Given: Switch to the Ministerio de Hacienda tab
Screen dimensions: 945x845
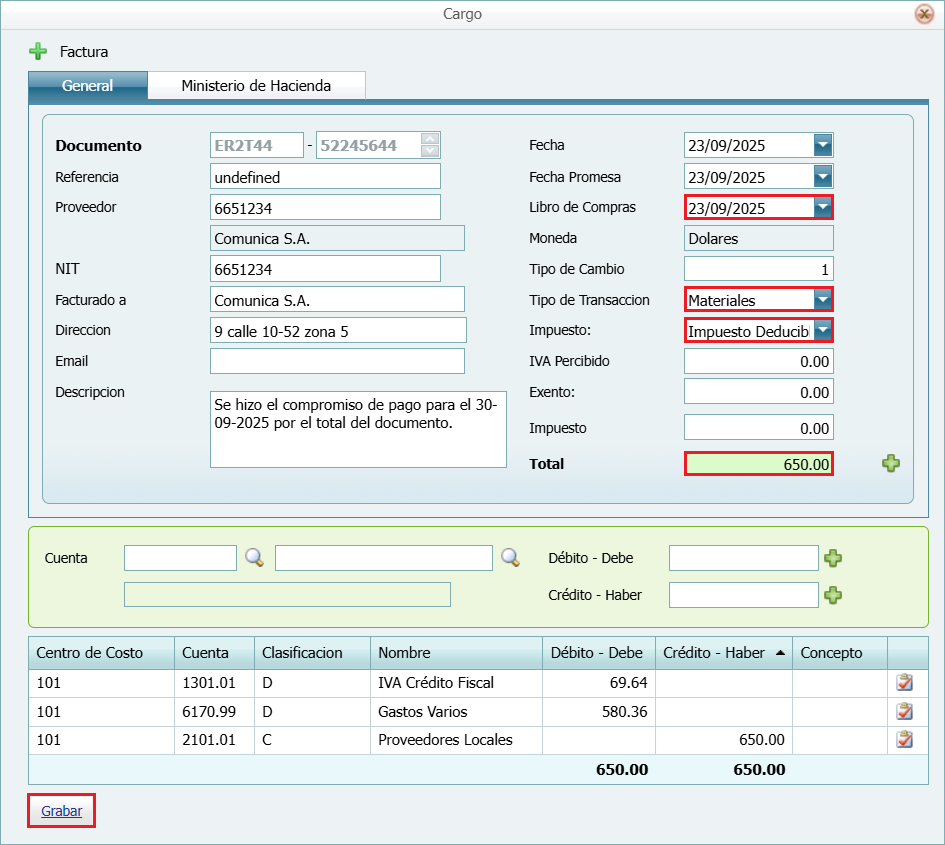Looking at the screenshot, I should 256,86.
